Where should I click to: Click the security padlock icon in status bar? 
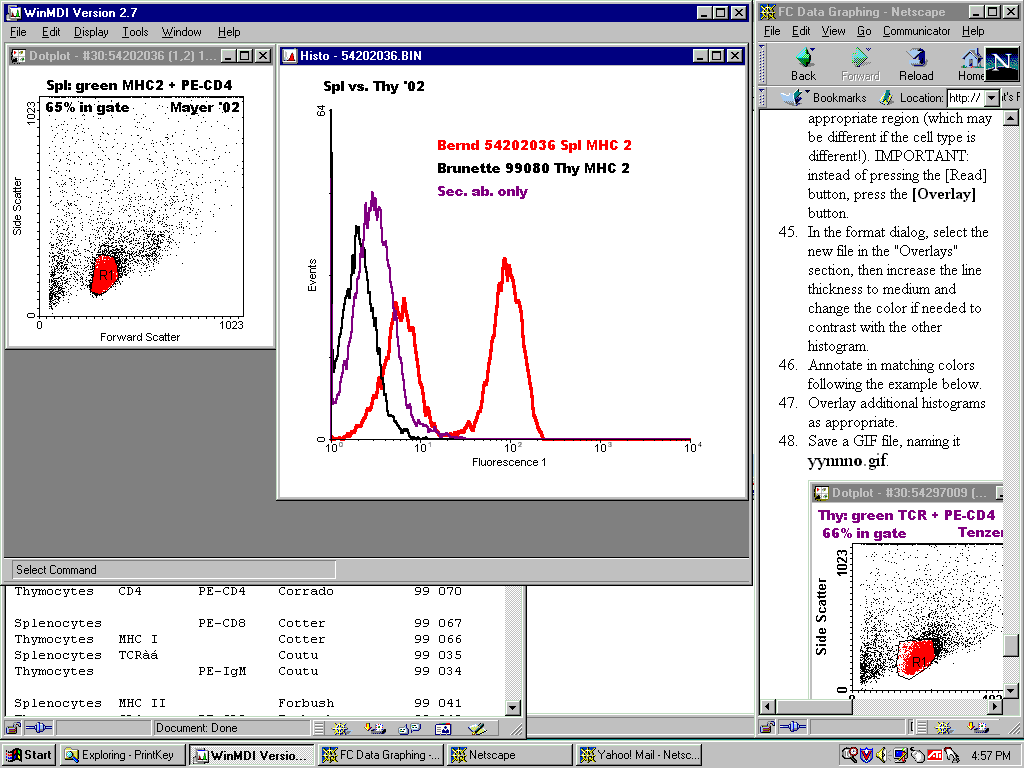click(13, 728)
